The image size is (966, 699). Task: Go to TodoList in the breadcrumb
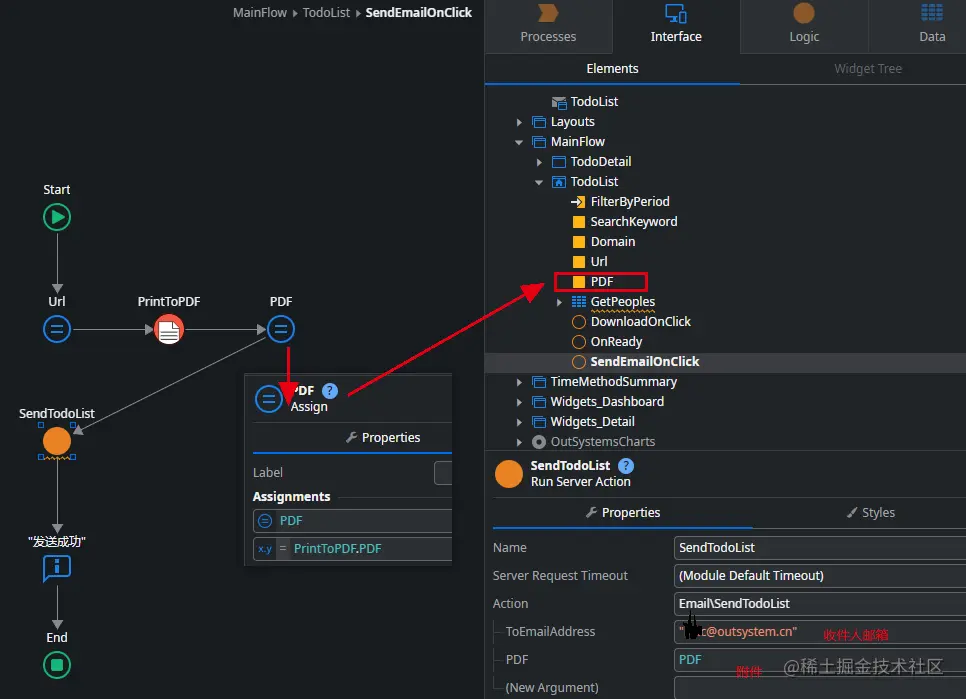(x=327, y=12)
